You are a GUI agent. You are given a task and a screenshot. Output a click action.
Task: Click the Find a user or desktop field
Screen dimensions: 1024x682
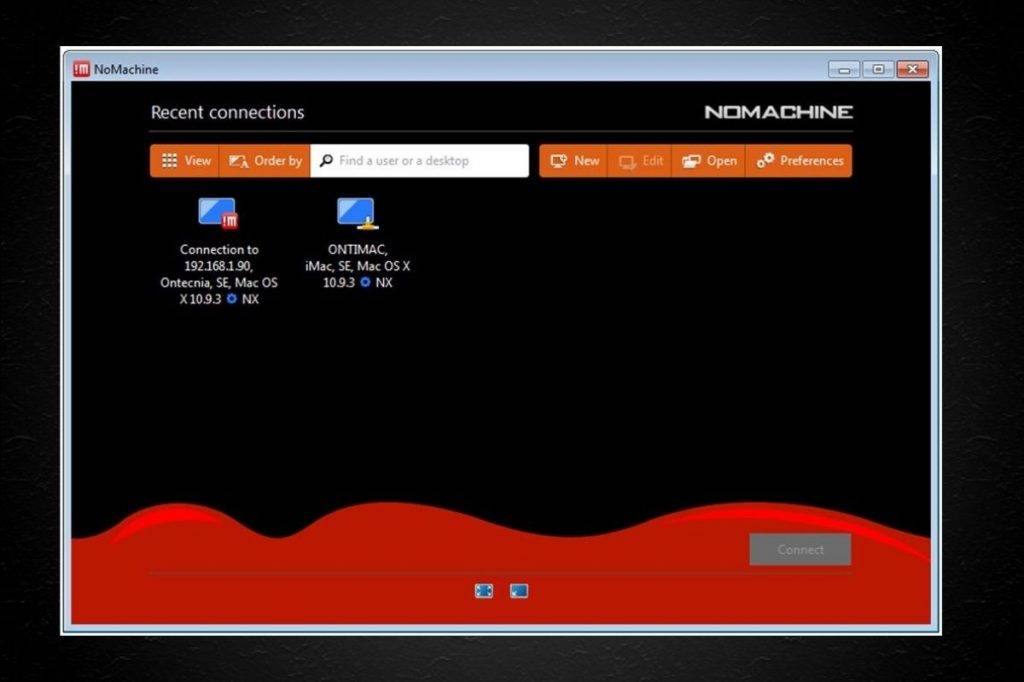pyautogui.click(x=419, y=161)
